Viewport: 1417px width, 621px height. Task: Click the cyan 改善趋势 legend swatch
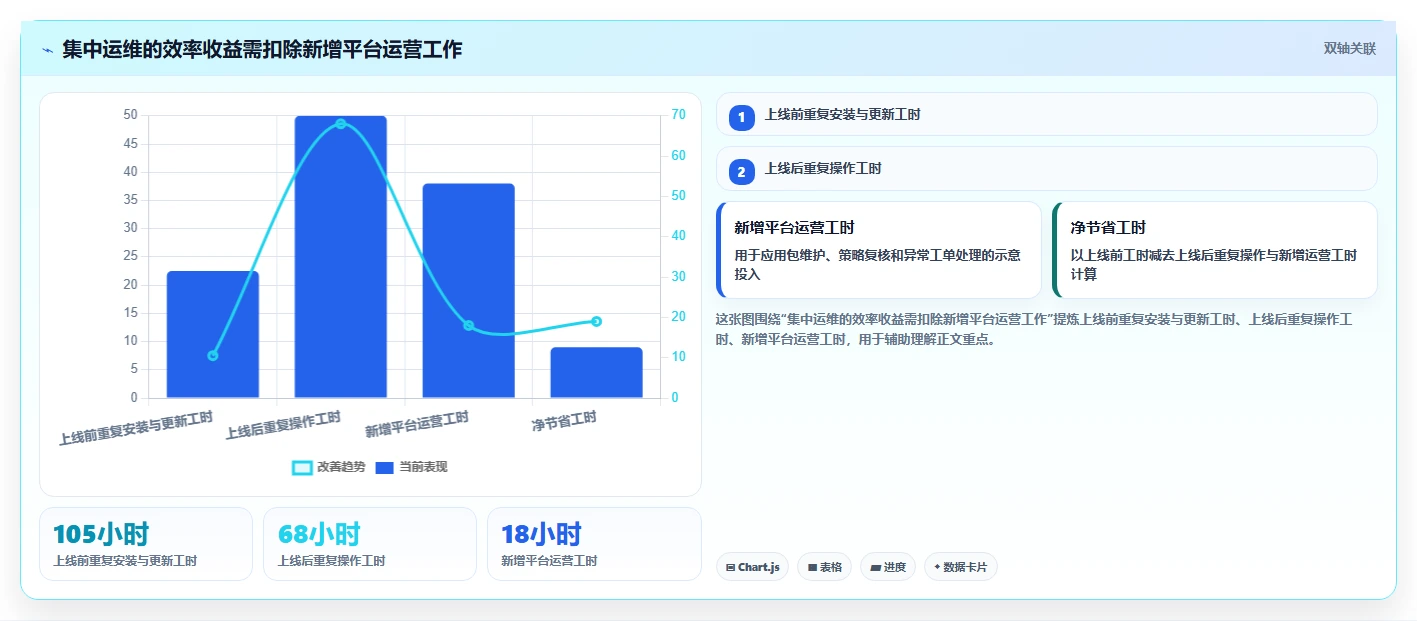coord(302,467)
